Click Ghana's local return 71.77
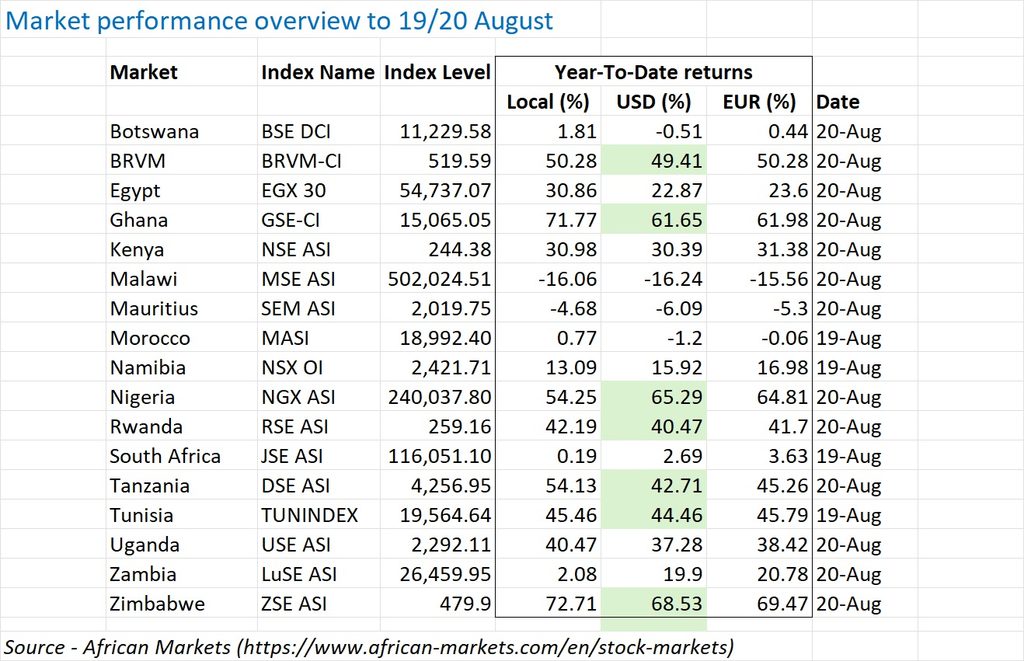1024x661 pixels. click(x=548, y=219)
